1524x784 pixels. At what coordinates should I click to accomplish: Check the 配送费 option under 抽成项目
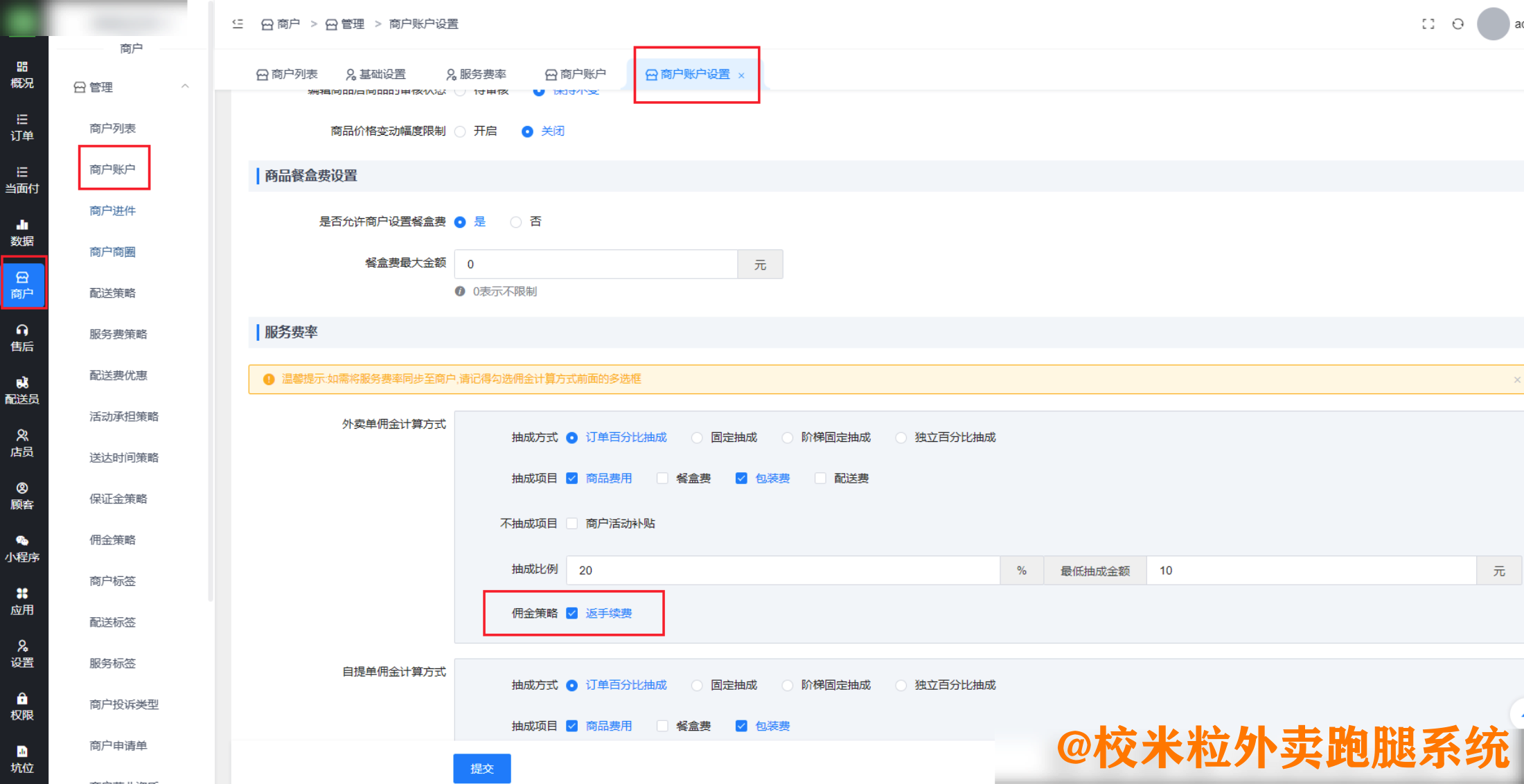click(820, 478)
